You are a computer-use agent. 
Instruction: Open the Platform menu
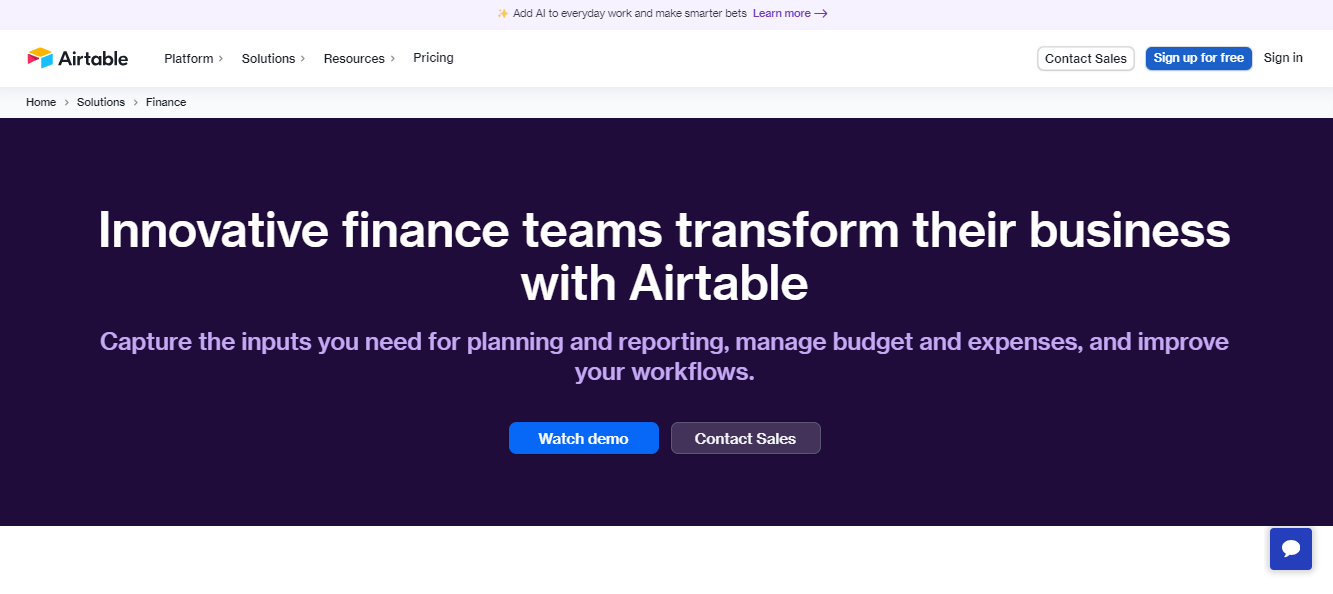(x=188, y=58)
